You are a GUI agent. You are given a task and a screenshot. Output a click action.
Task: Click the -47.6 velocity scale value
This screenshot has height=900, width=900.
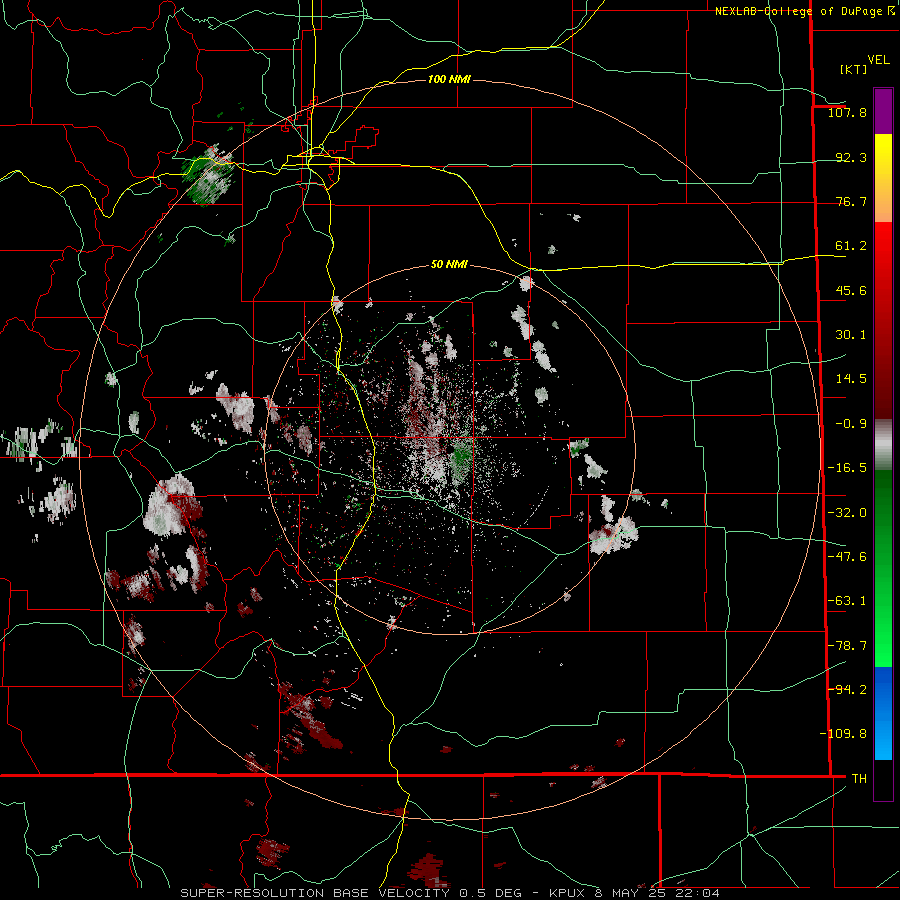[847, 557]
